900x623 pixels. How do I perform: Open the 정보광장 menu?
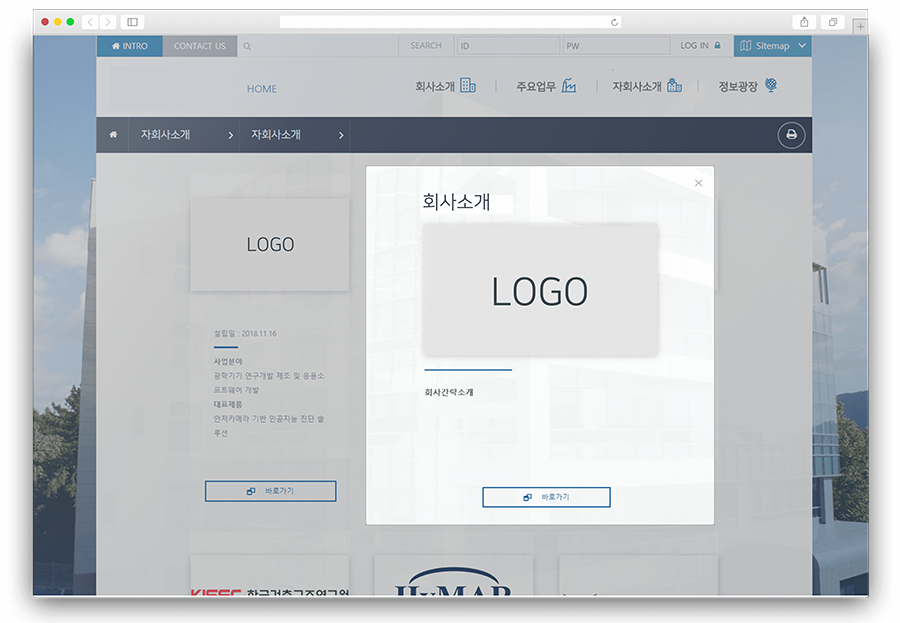(x=738, y=87)
